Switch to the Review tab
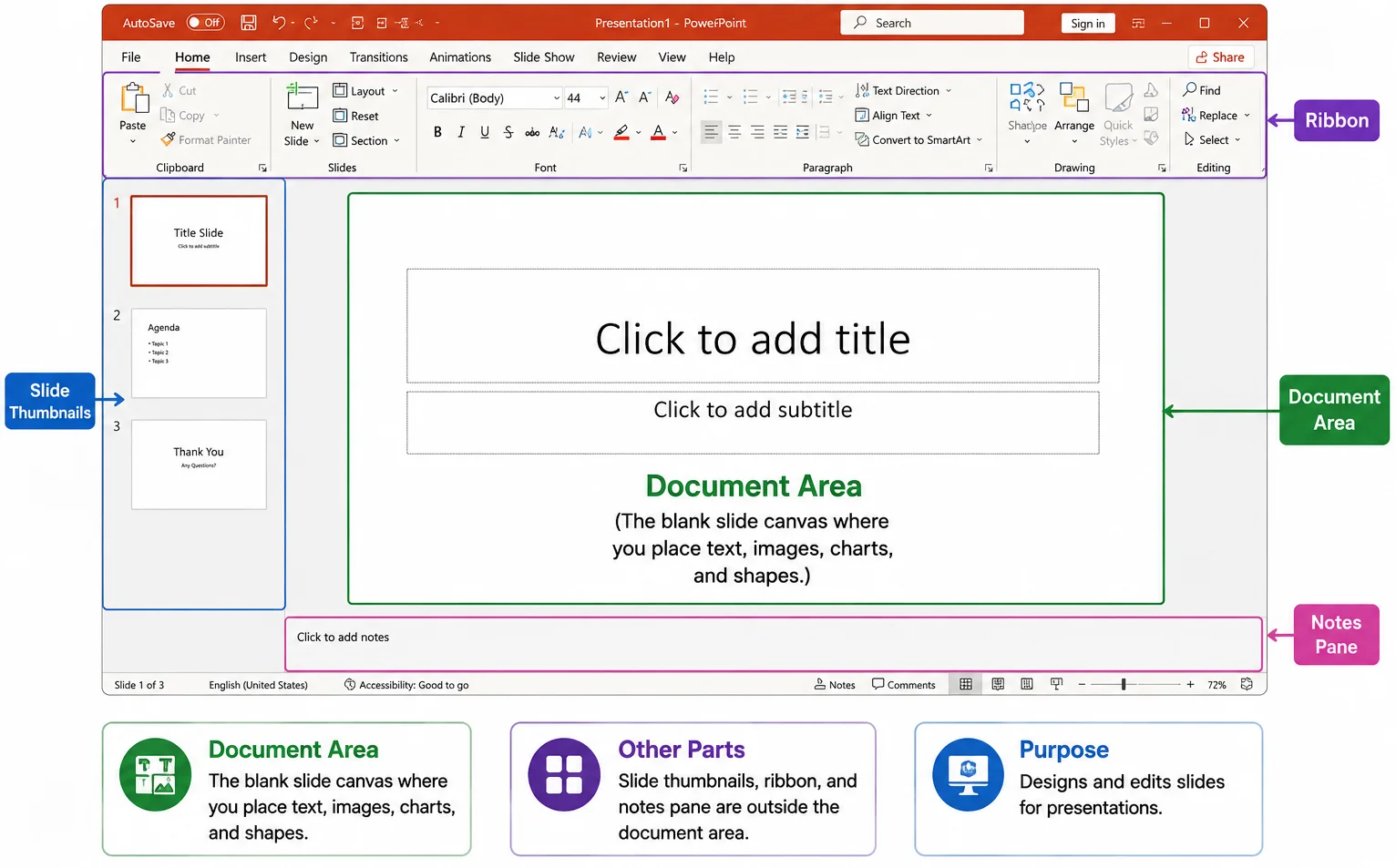 click(x=617, y=57)
